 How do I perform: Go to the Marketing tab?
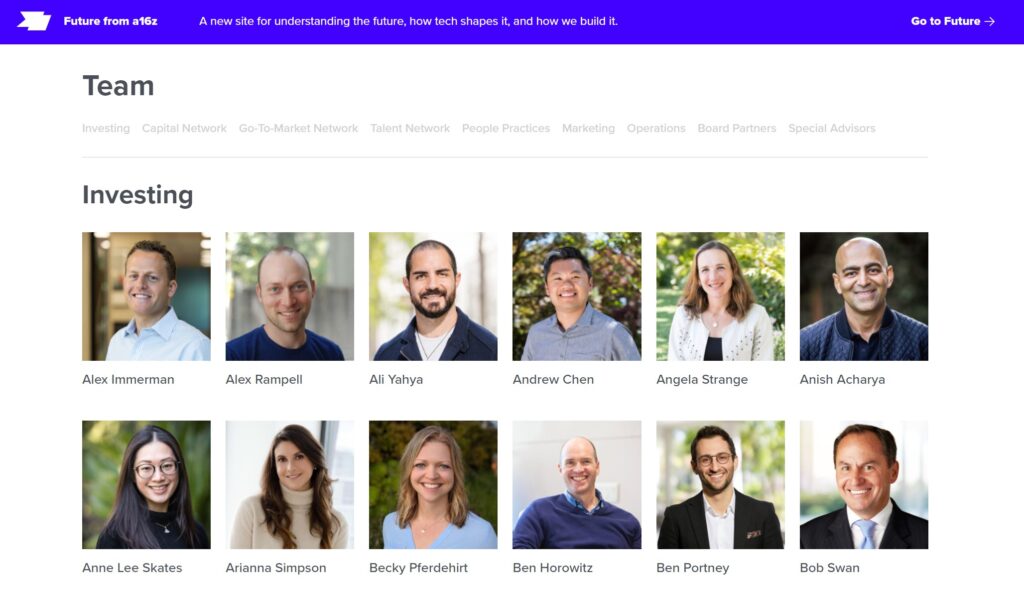click(x=588, y=128)
